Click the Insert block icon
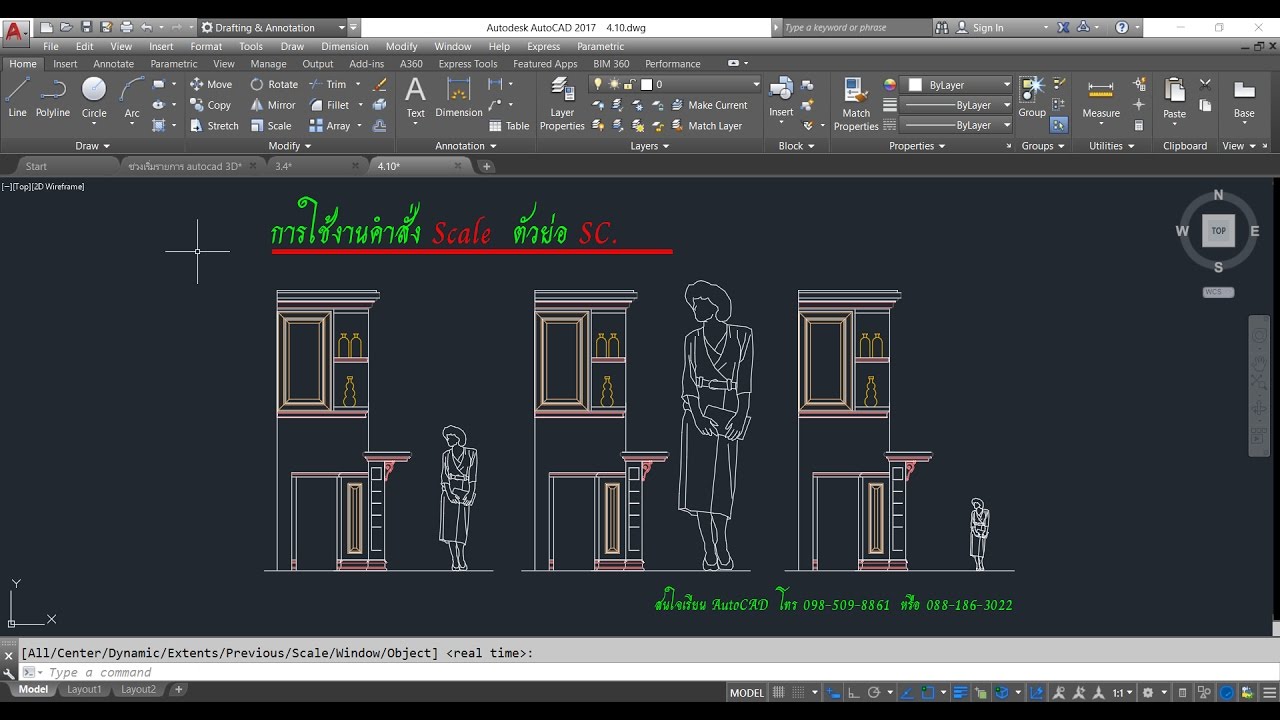Screen dimensions: 1280x720 (x=781, y=98)
